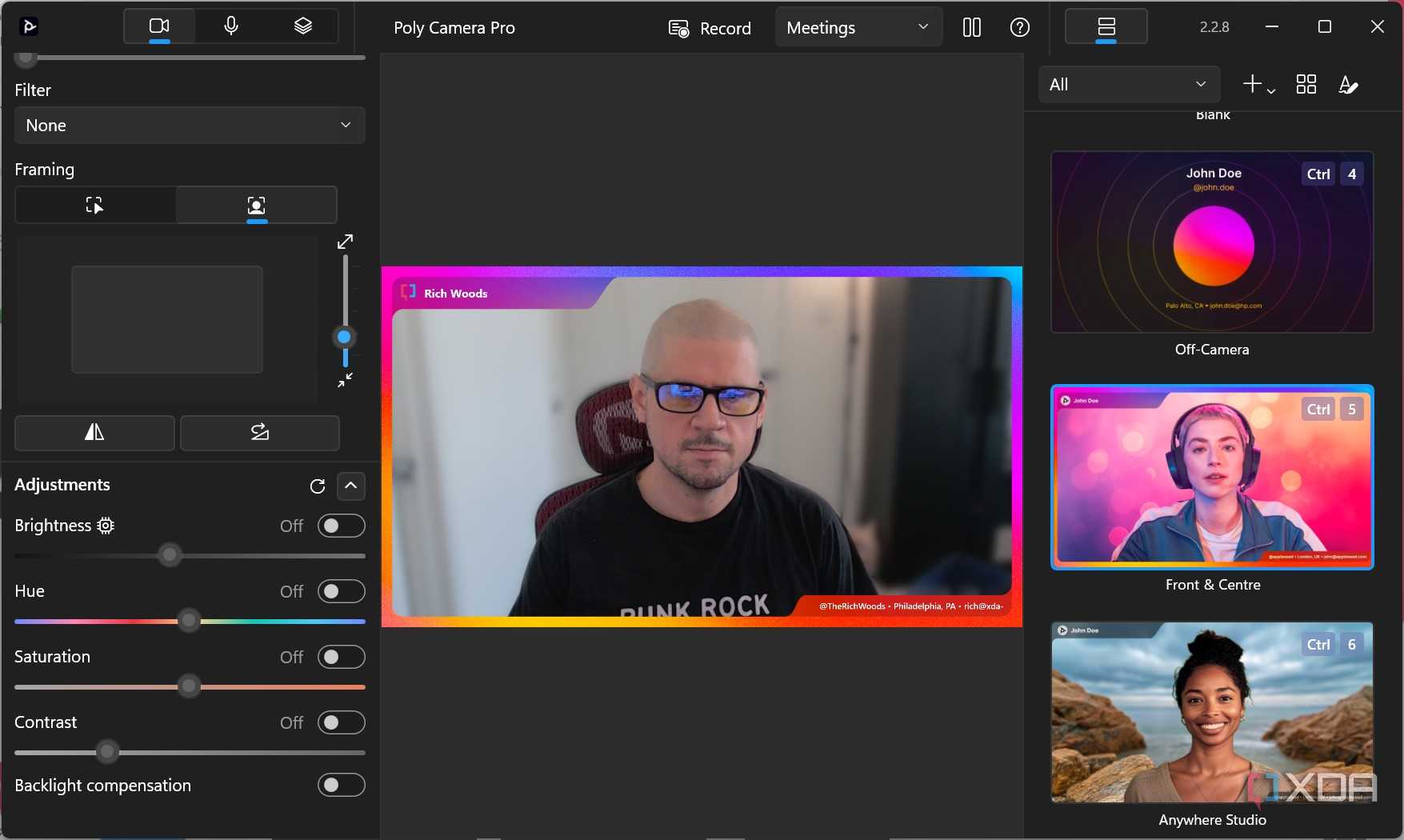Toggle Backlight compensation switch
This screenshot has width=1404, height=840.
tap(342, 785)
